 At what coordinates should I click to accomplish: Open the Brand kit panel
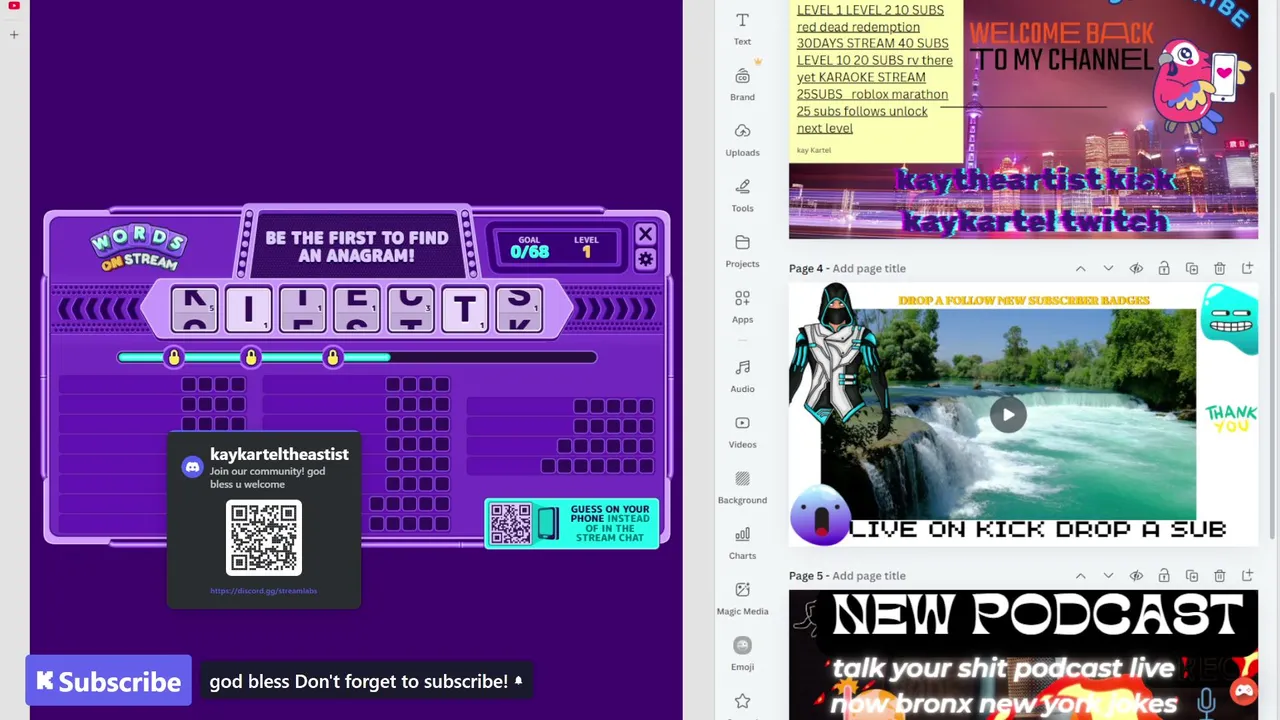(742, 84)
